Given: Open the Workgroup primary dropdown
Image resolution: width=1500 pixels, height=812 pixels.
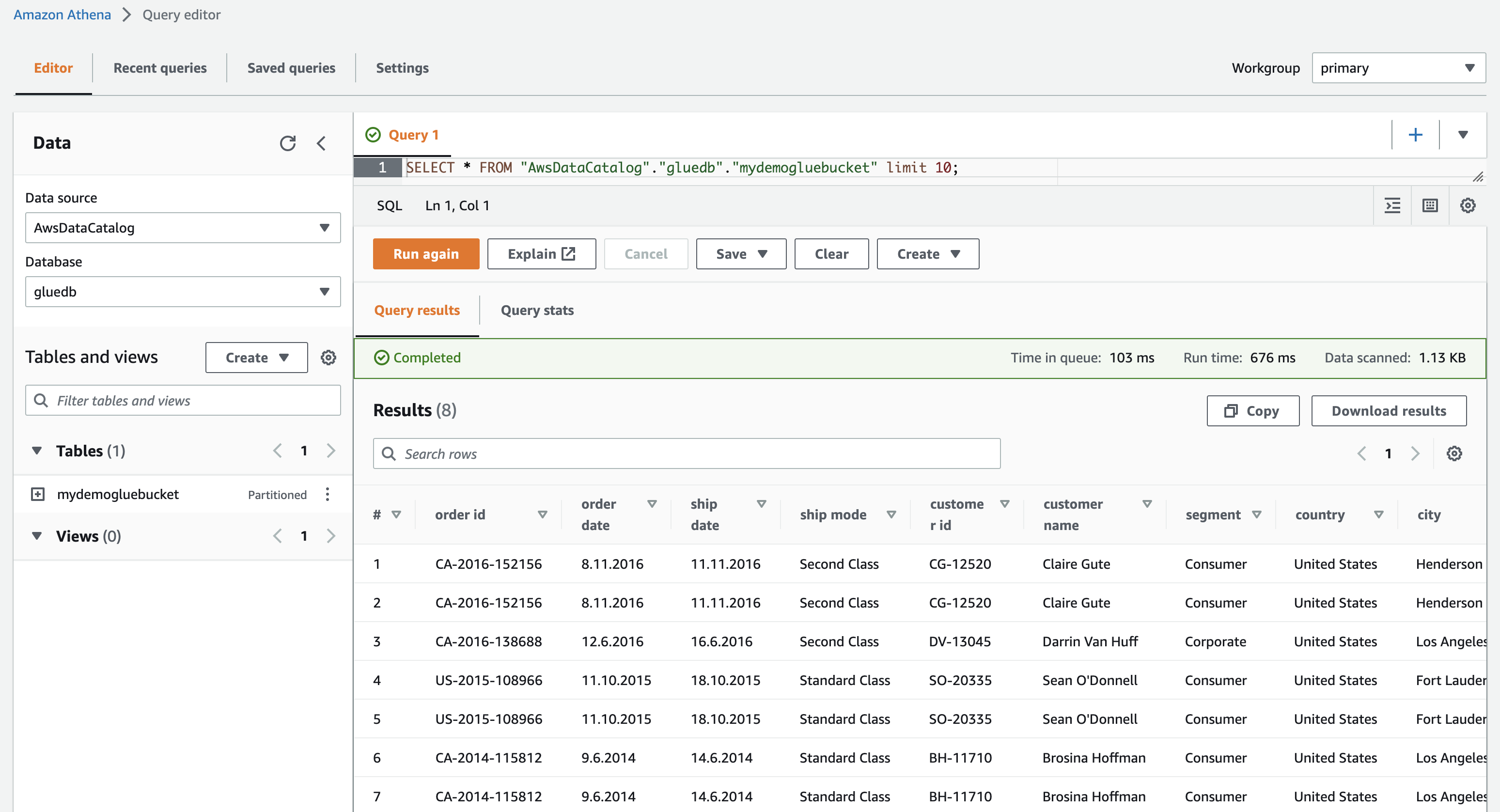Looking at the screenshot, I should [1397, 68].
